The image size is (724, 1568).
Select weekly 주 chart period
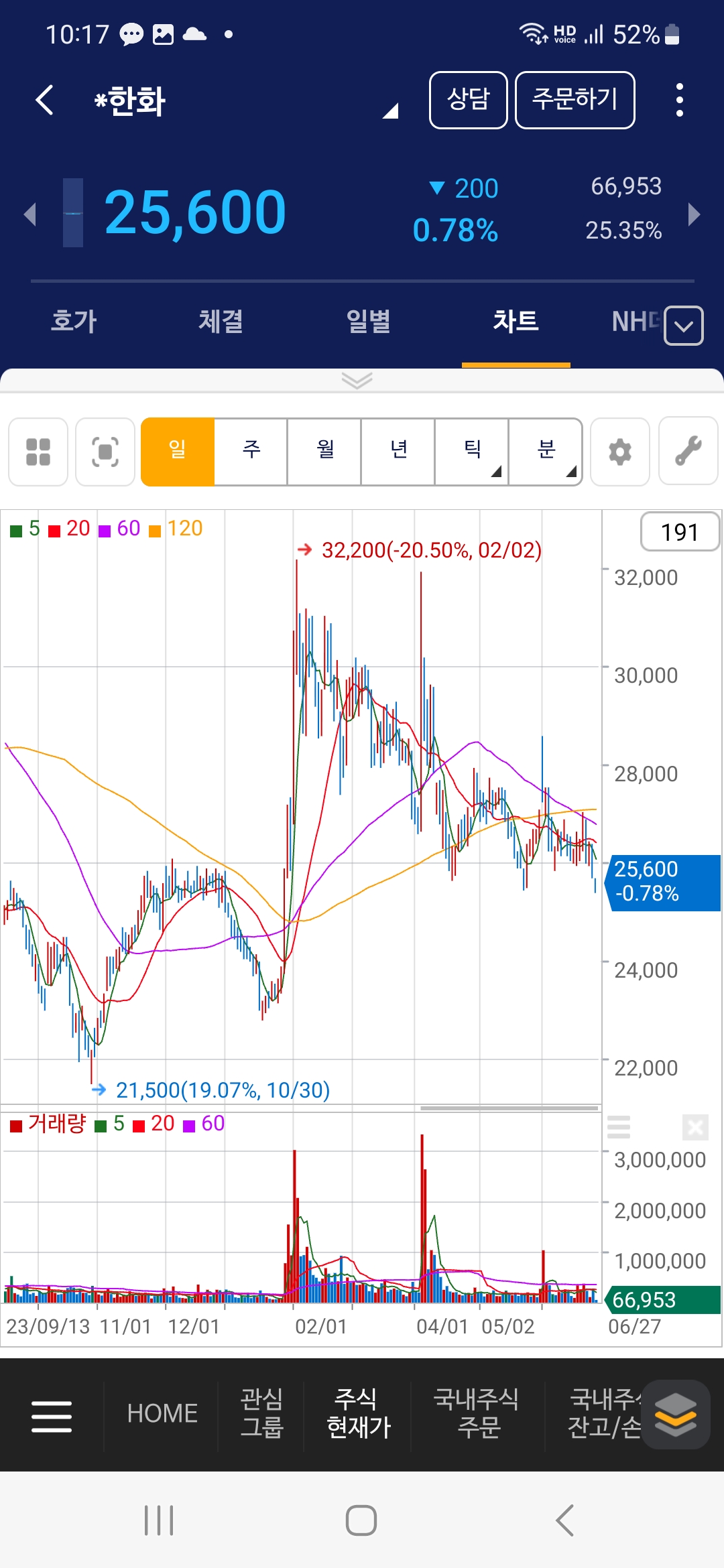251,452
